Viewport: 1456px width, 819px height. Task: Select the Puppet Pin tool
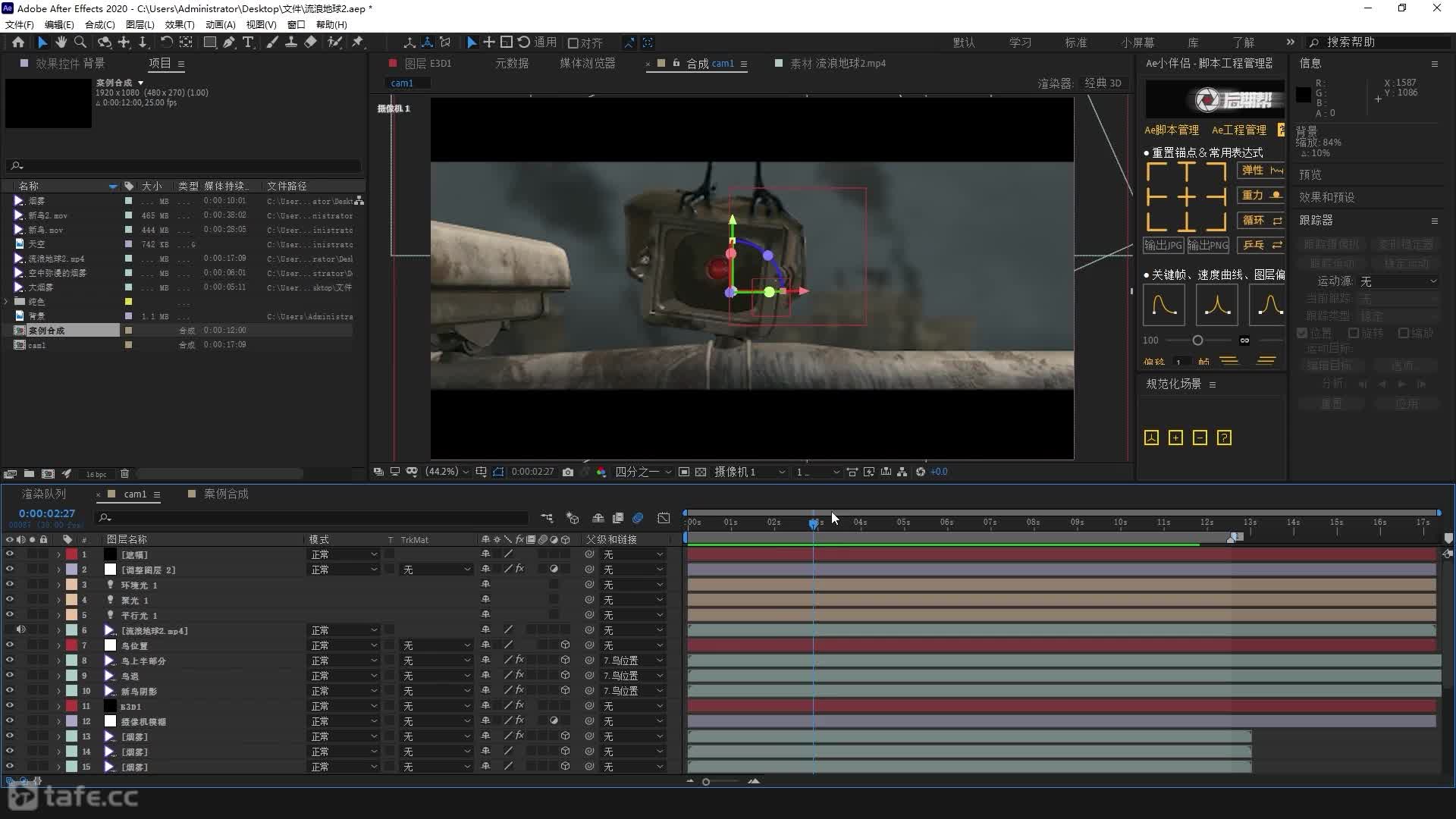358,42
